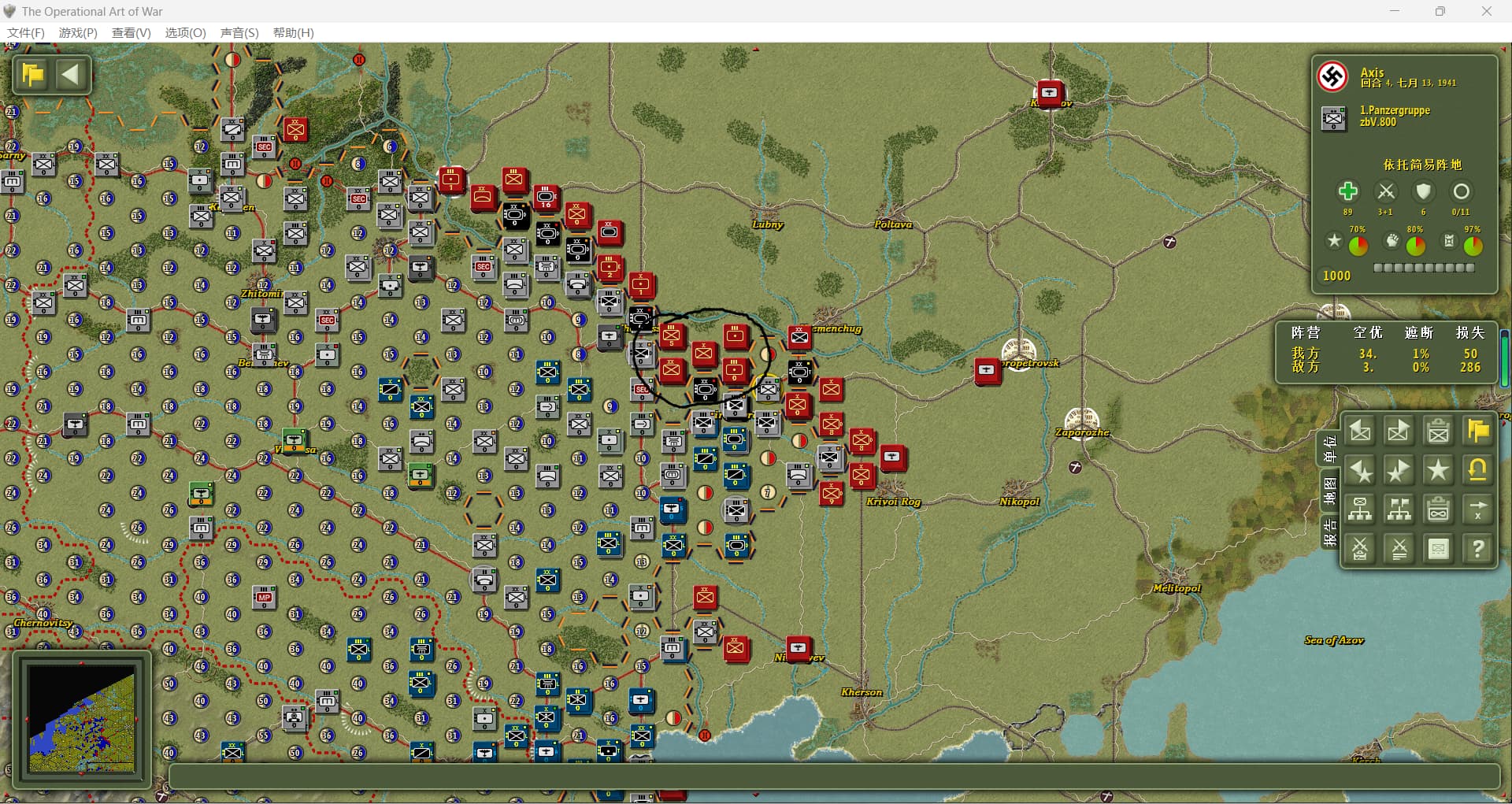Viewport: 1512px width, 804px height.
Task: Click the vertical green bar beside losses panel
Action: [x=1505, y=357]
